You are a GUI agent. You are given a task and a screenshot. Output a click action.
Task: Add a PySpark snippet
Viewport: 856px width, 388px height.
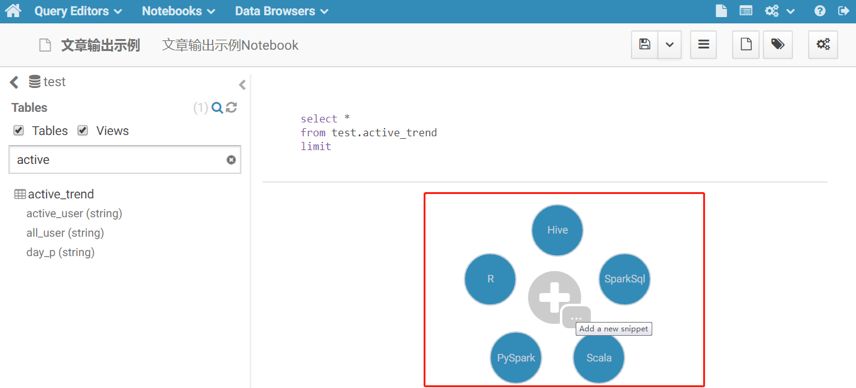pyautogui.click(x=516, y=358)
